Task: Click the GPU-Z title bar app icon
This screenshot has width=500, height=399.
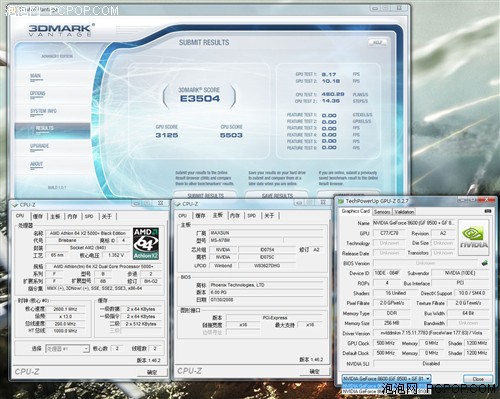Action: click(341, 201)
